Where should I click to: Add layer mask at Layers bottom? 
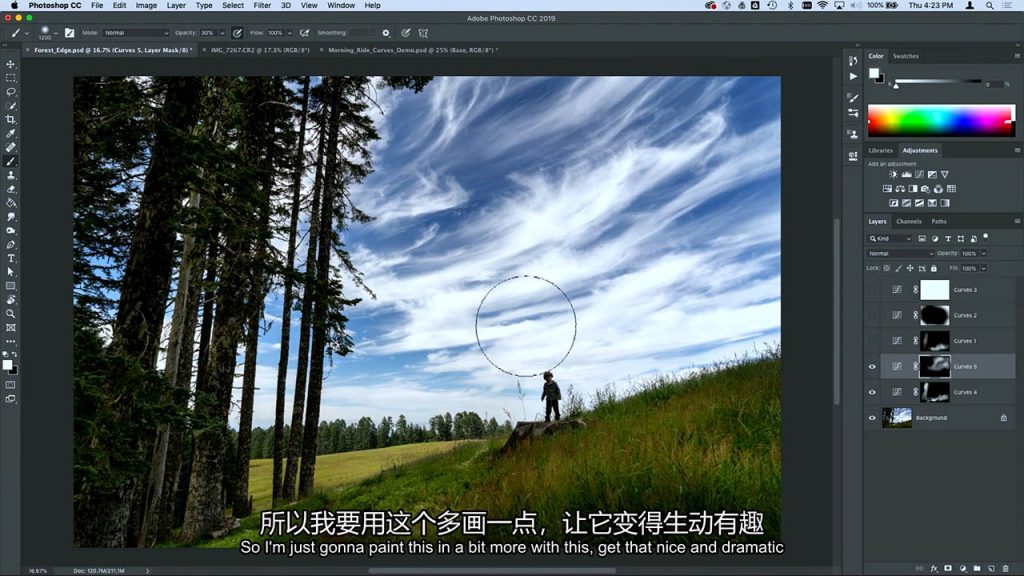click(x=948, y=569)
